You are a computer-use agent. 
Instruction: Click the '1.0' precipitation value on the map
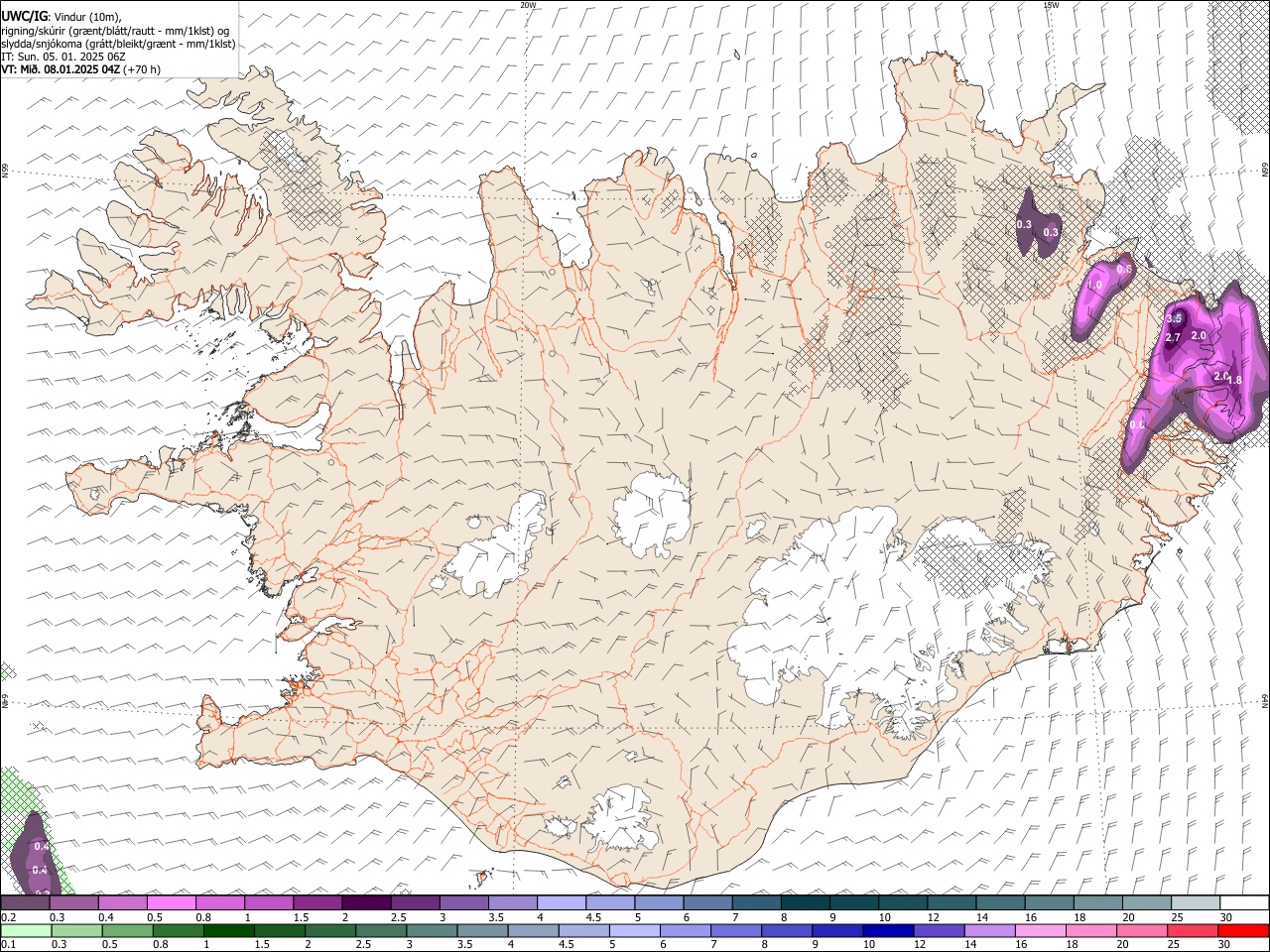coord(1095,286)
